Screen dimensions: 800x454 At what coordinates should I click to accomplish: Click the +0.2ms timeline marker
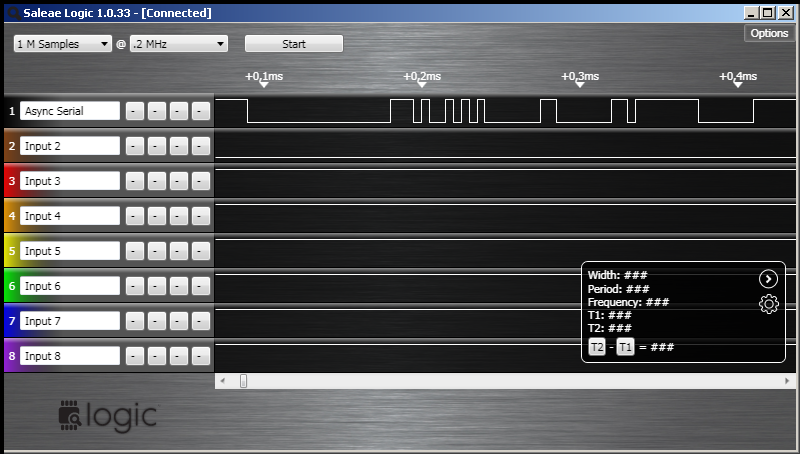(x=422, y=77)
